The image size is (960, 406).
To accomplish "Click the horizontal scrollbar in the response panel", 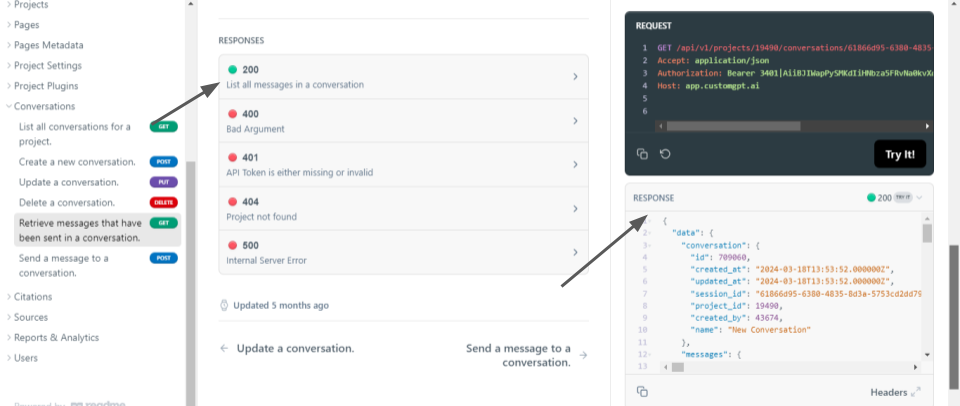I will point(678,367).
